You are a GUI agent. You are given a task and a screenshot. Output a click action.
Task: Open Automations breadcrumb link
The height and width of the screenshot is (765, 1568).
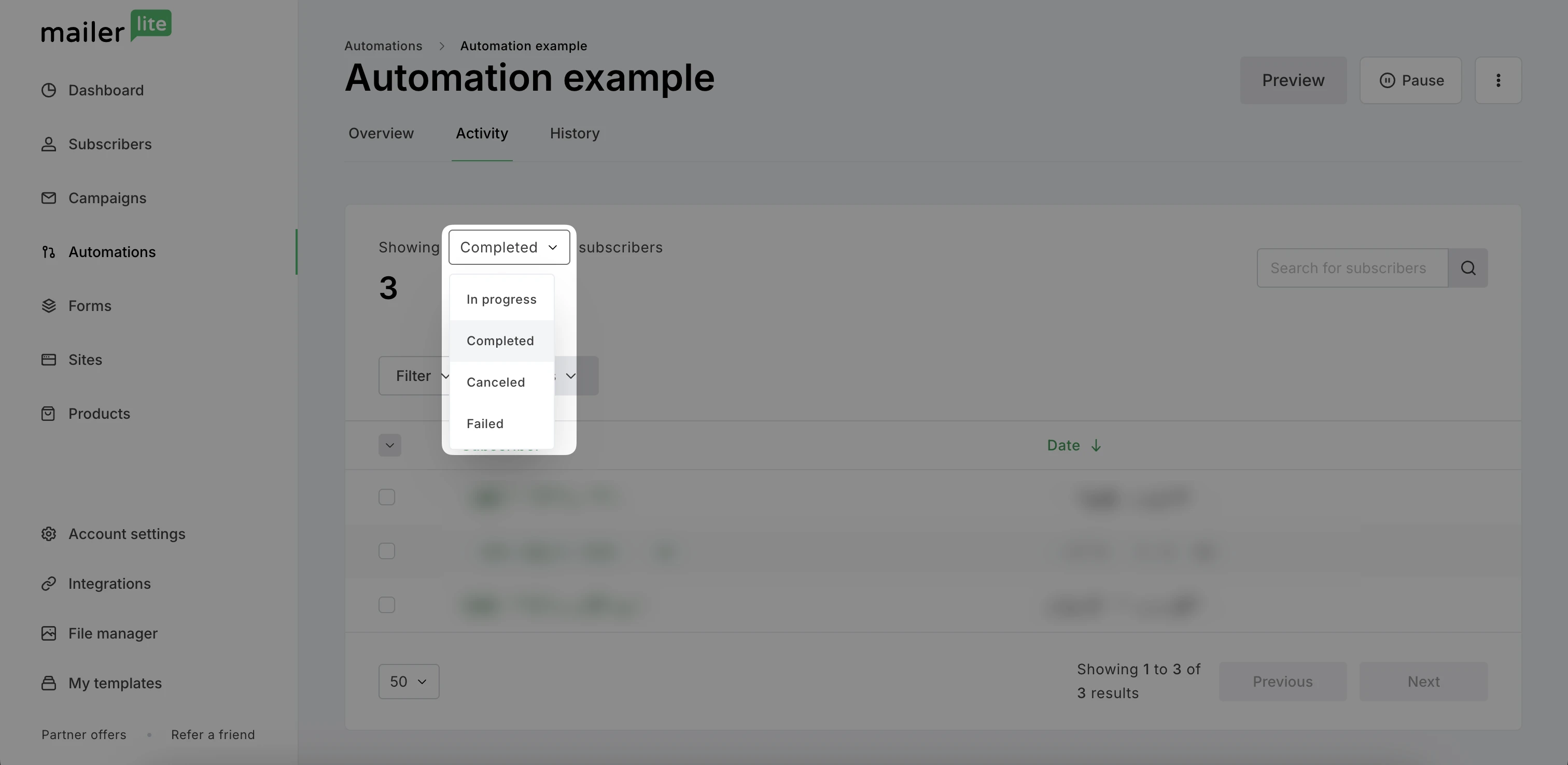click(384, 46)
